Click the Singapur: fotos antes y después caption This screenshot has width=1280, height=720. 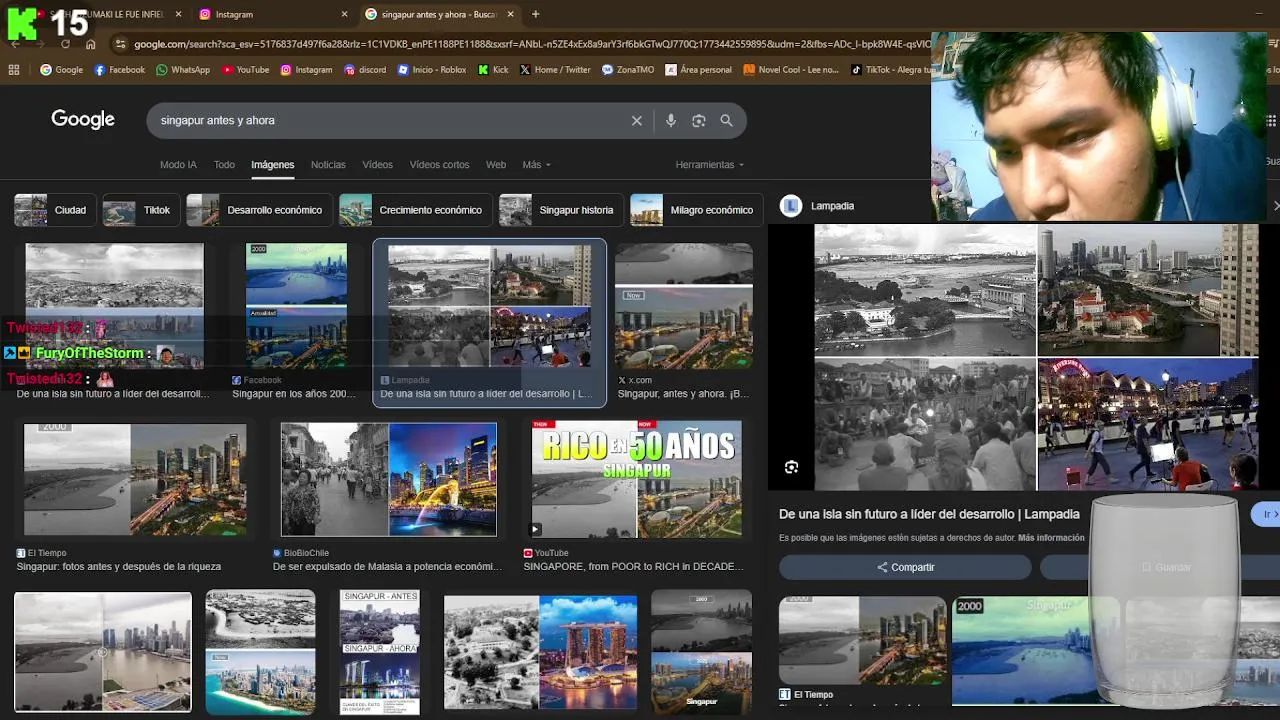coord(118,567)
